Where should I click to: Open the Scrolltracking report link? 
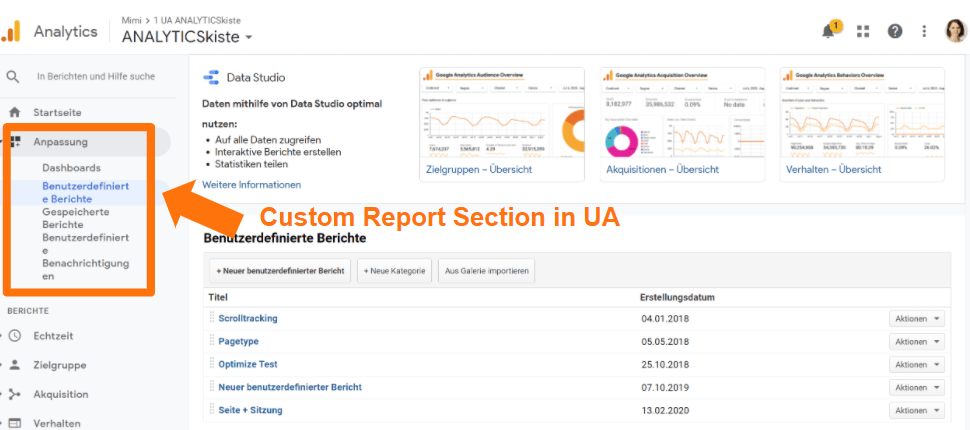[248, 318]
